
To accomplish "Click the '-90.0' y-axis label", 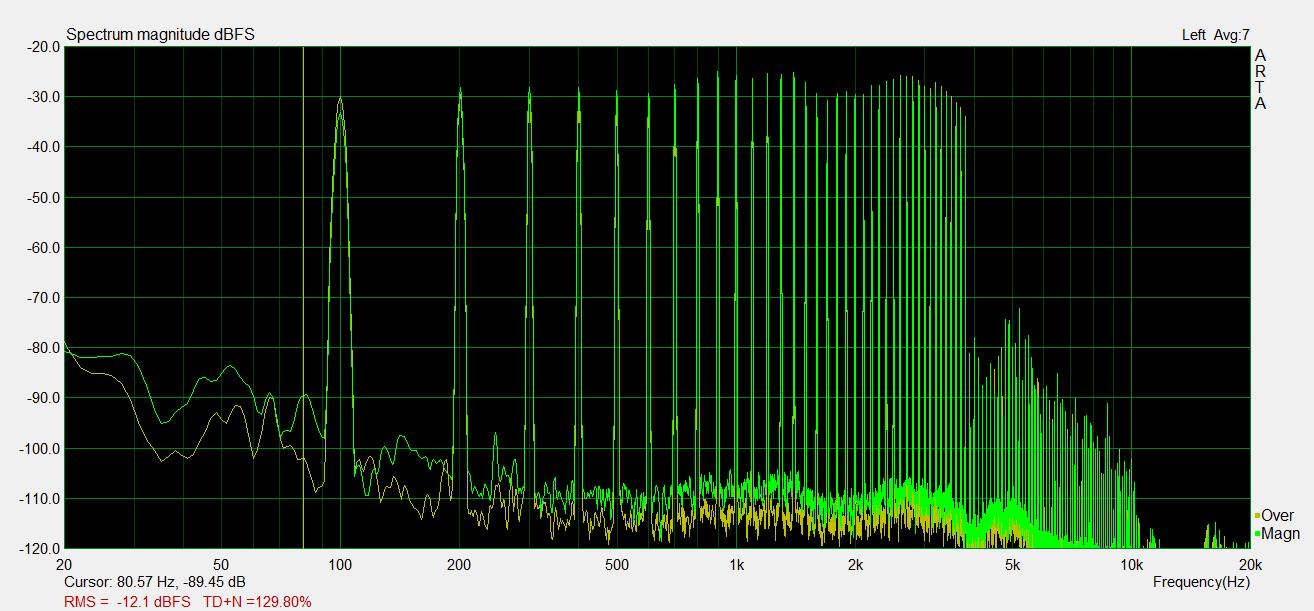I will pos(43,397).
